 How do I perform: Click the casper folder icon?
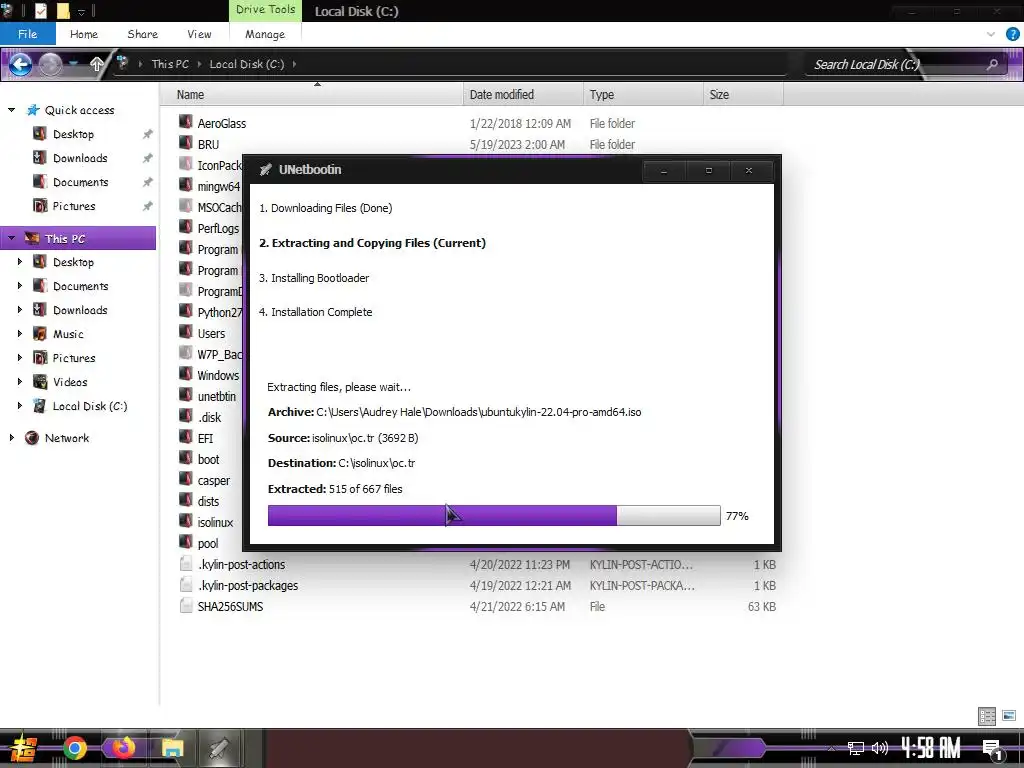(x=186, y=479)
